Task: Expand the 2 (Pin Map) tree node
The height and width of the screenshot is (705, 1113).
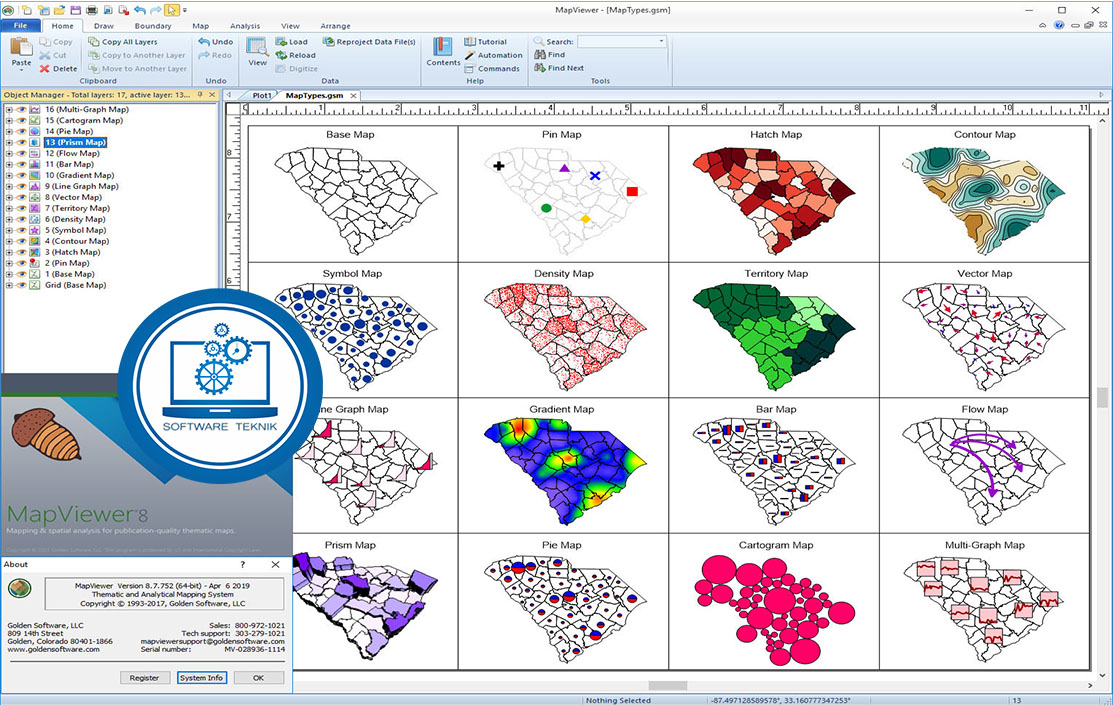Action: 9,263
